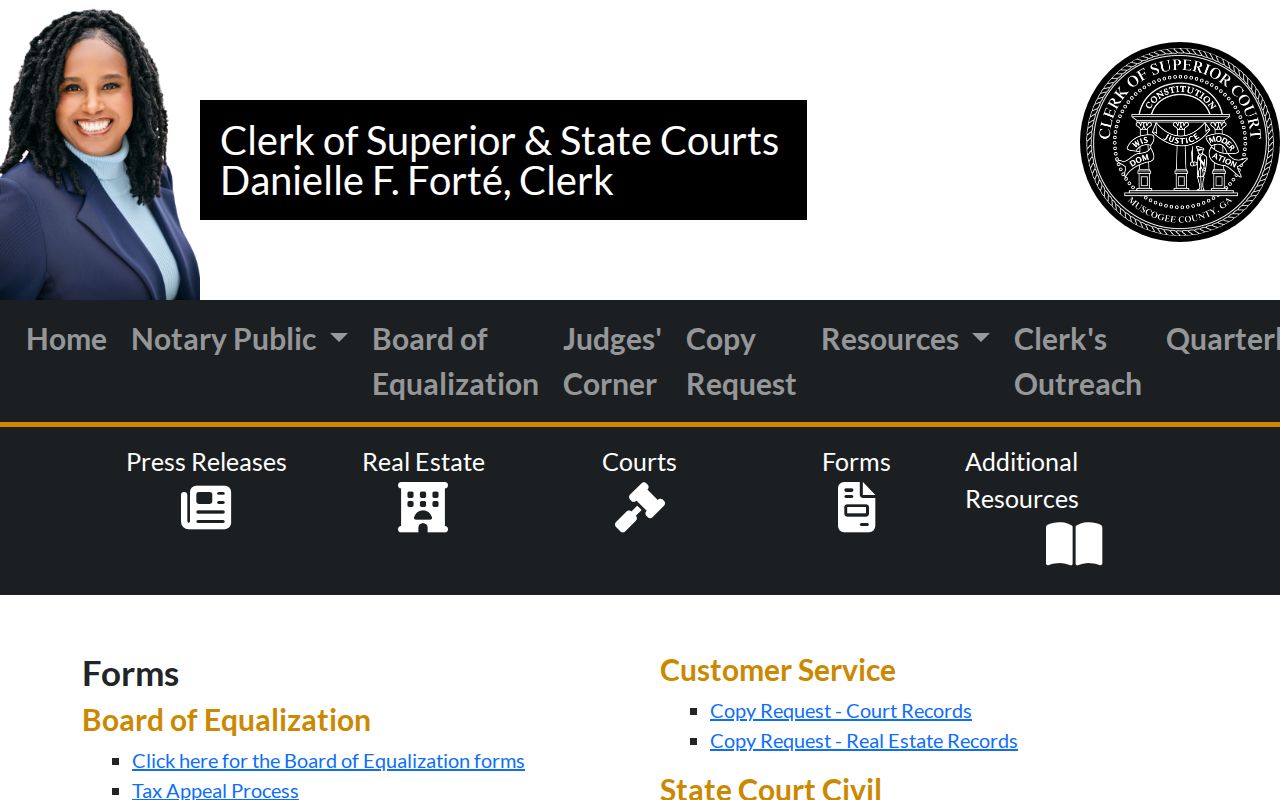Click the State Court Civil heading
This screenshot has width=1280, height=800.
tap(771, 788)
